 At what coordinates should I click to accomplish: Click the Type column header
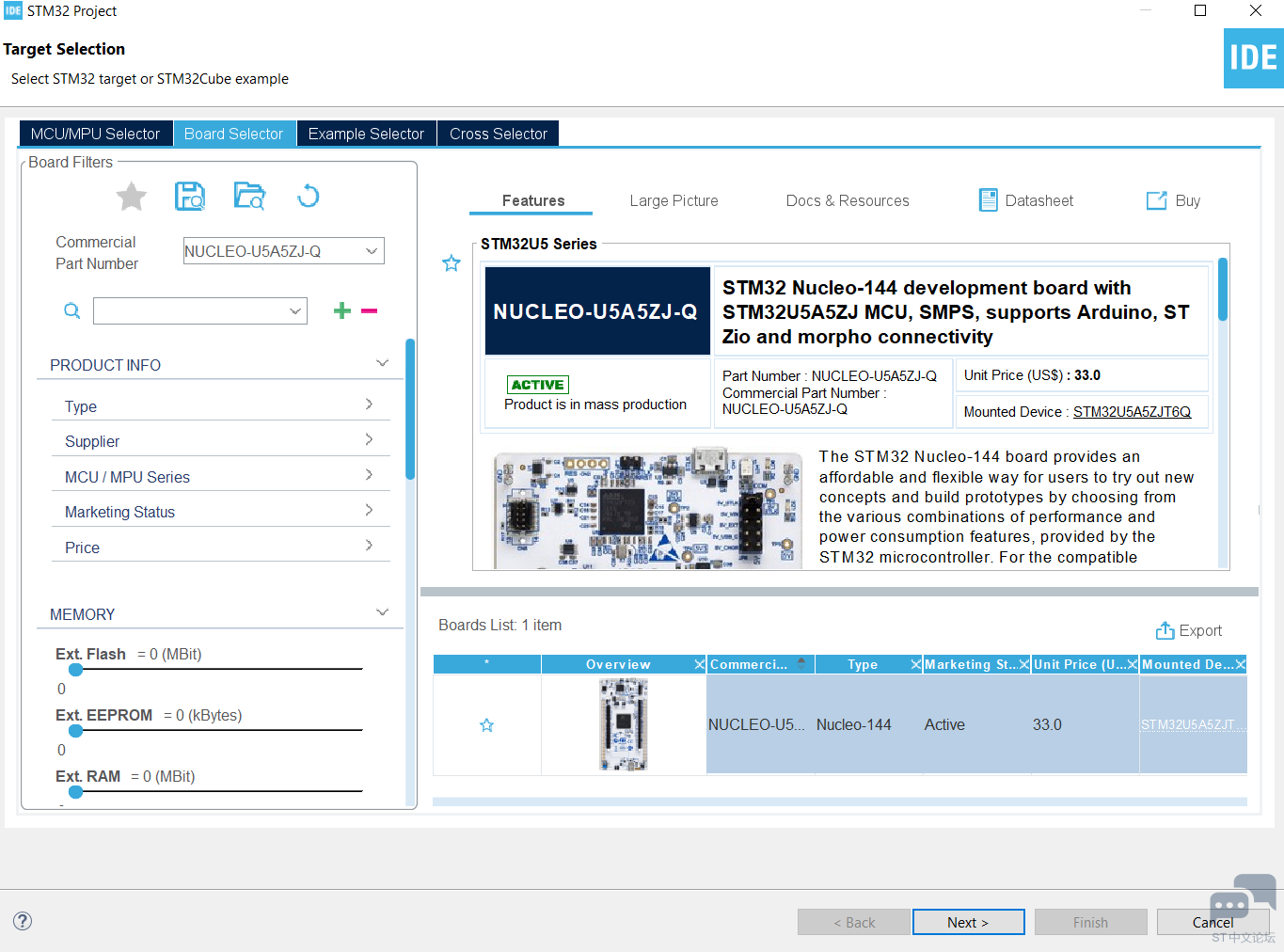tap(863, 664)
